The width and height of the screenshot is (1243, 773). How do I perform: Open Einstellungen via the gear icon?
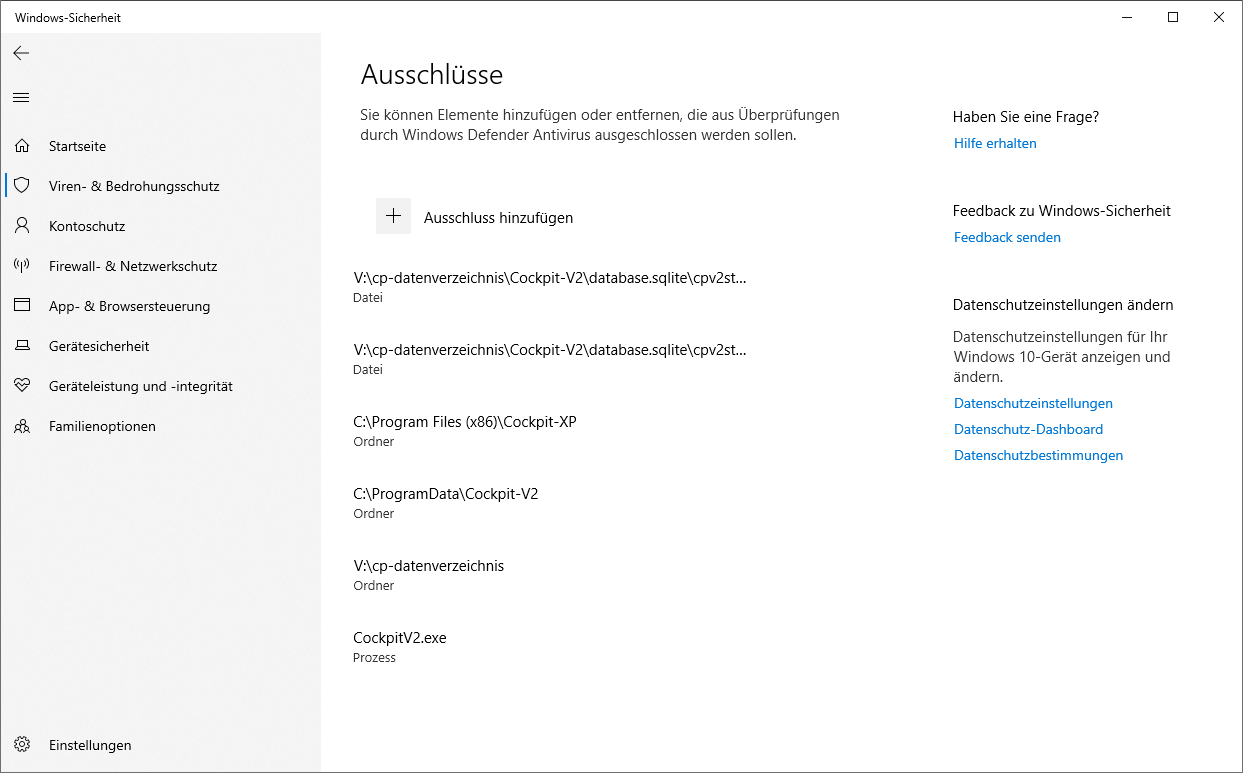point(22,745)
